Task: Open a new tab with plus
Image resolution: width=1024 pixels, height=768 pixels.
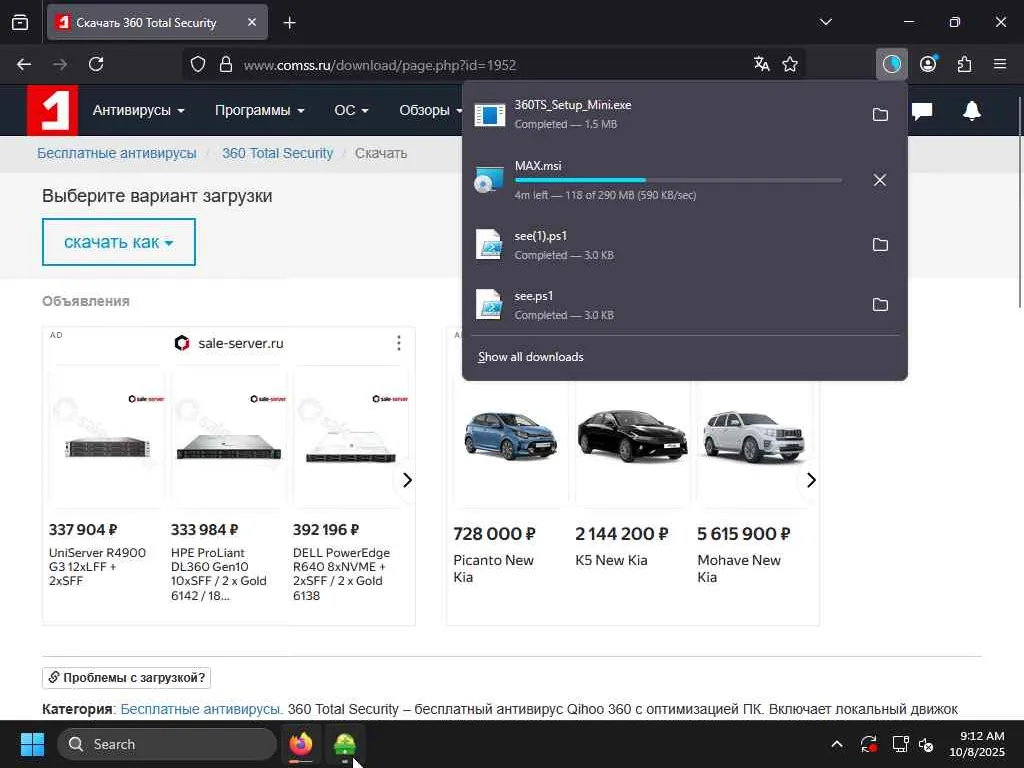Action: (289, 23)
